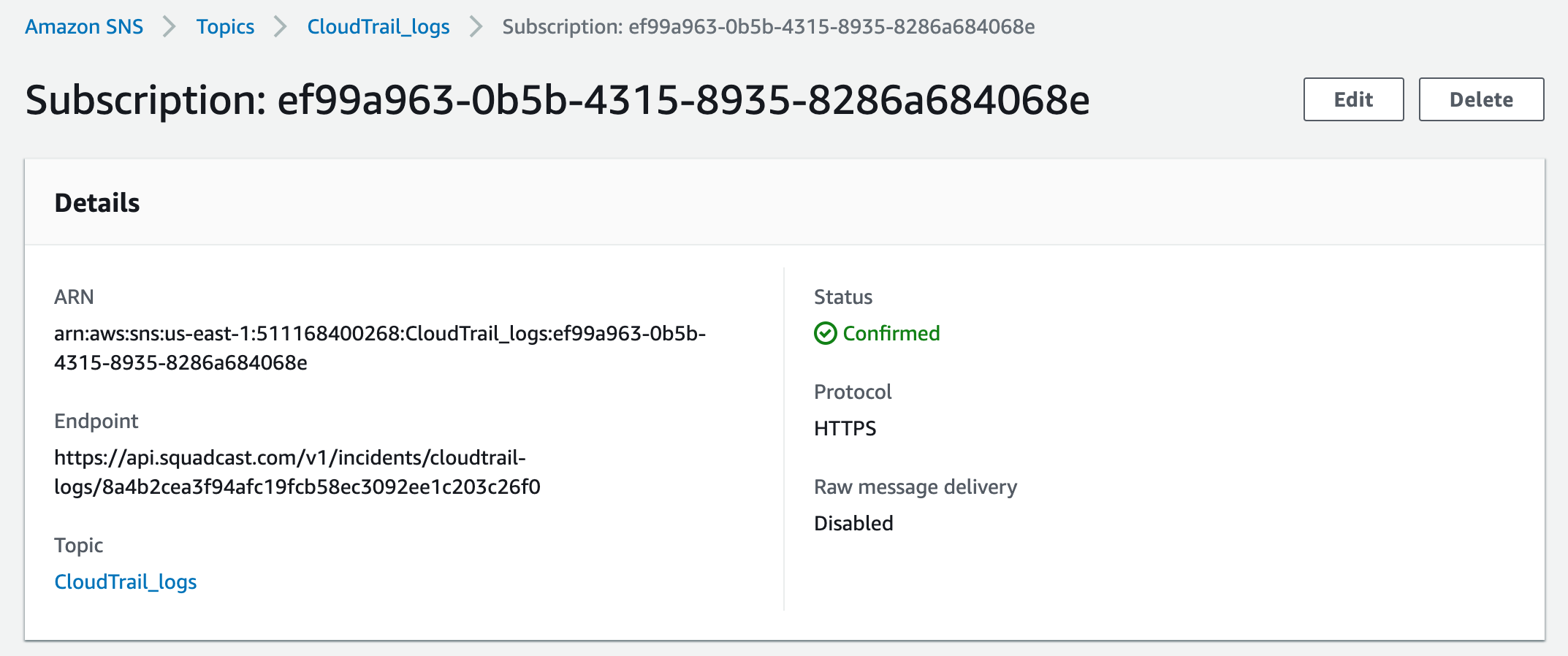The width and height of the screenshot is (1568, 656).
Task: Click the chevron after Topics breadcrumb
Action: point(281,27)
